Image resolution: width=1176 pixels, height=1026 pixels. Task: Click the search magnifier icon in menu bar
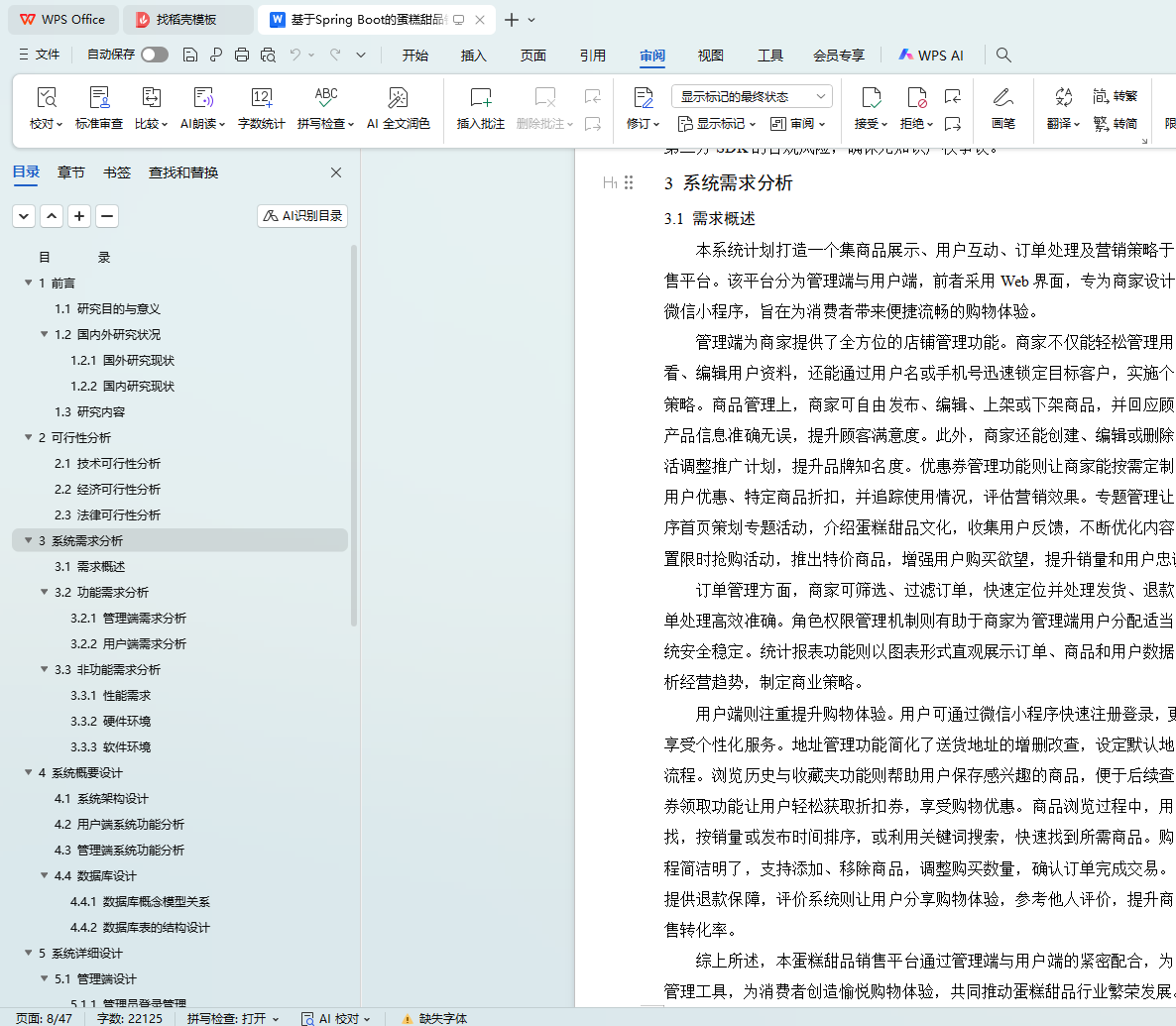[1003, 56]
